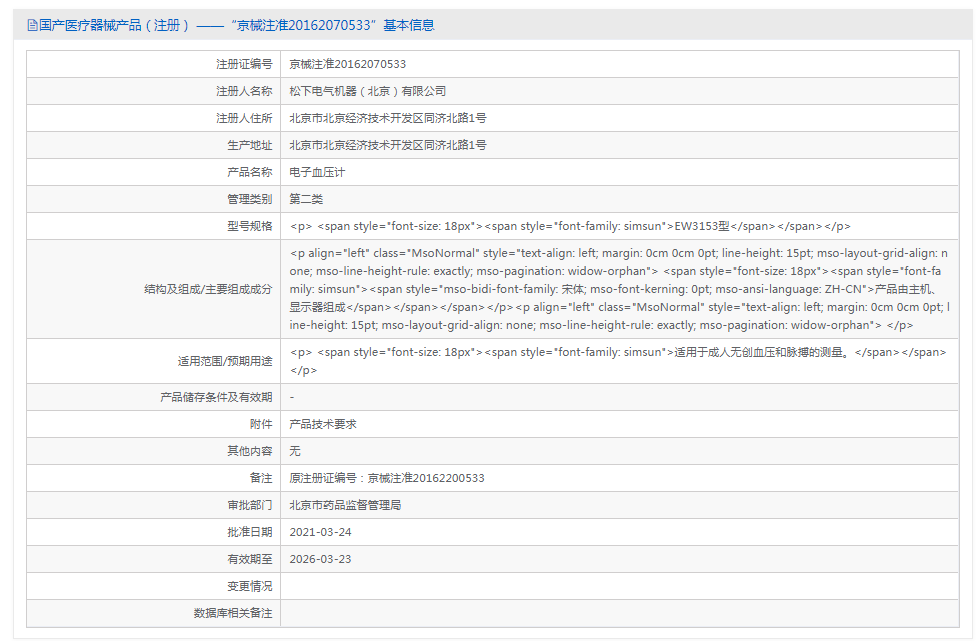Click expiry date 2026-03-23
Screen dimensions: 979x641
pos(320,559)
